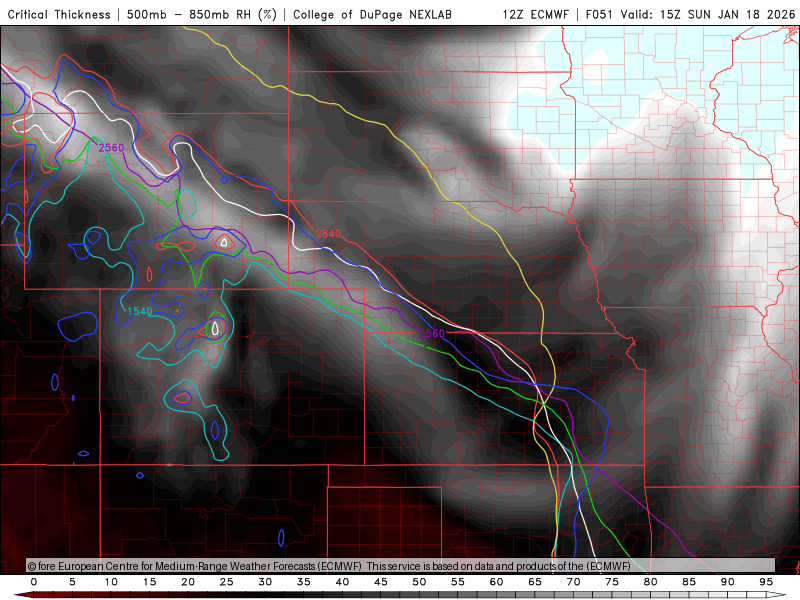Screen dimensions: 800x600
Task: Click the "Valid: 15Z SUN JAN 18 2026" text
Action: pos(708,15)
